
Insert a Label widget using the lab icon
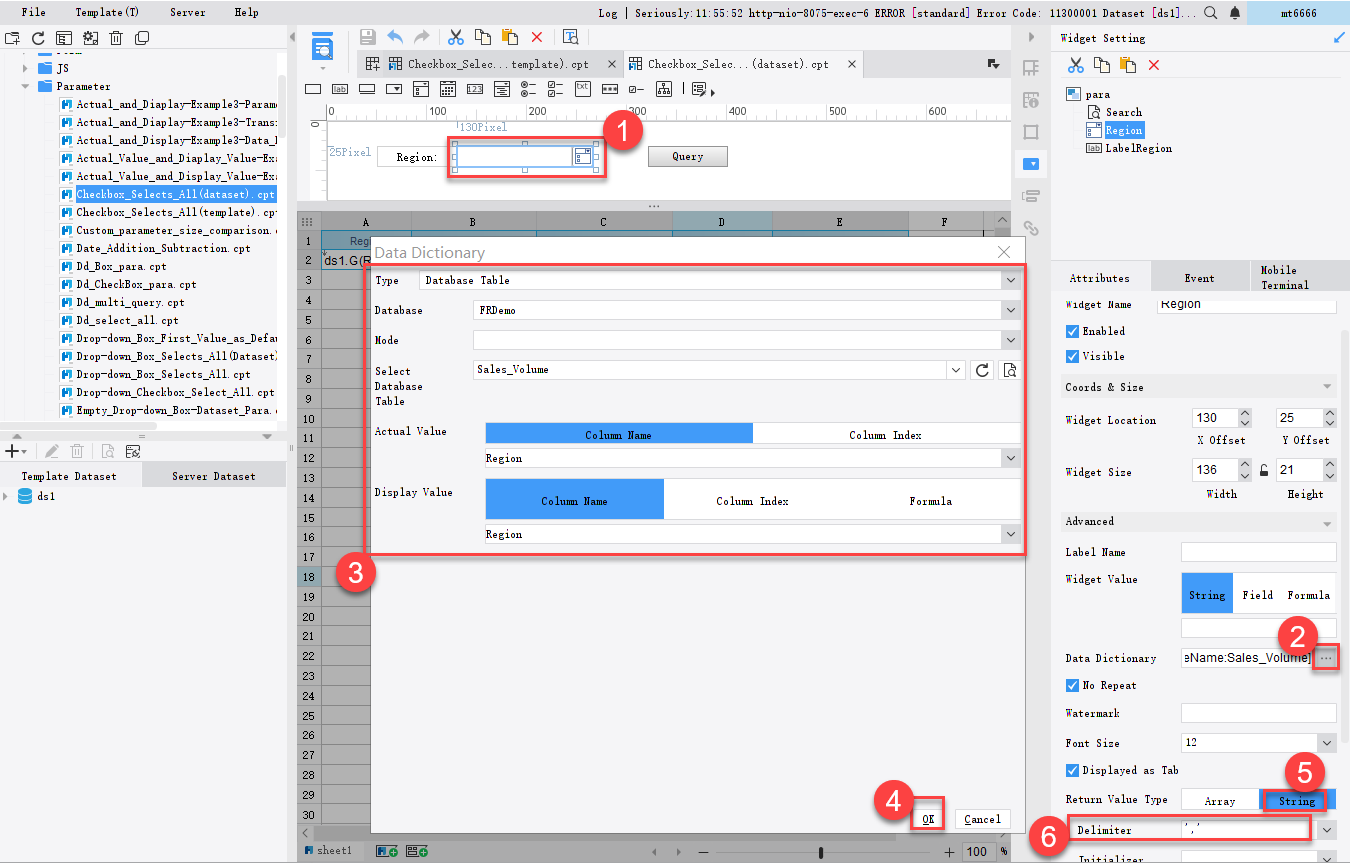[x=339, y=88]
